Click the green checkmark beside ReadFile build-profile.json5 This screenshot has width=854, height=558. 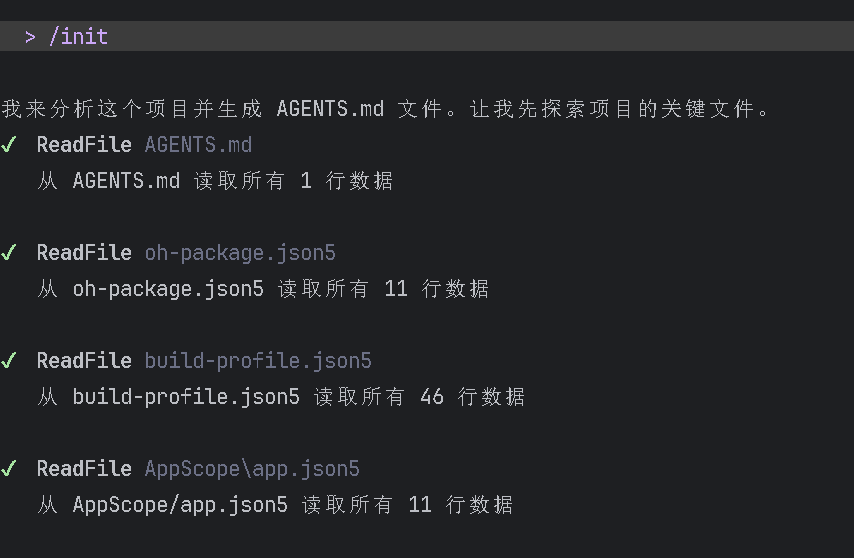pyautogui.click(x=9, y=361)
